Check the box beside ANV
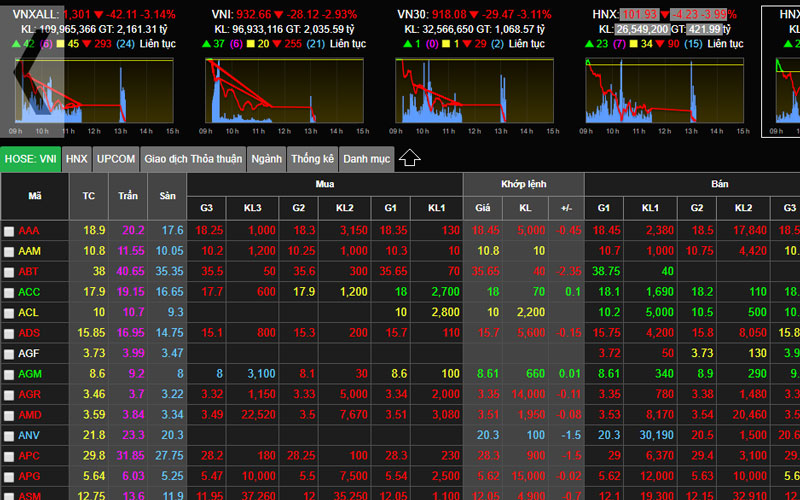 9,435
